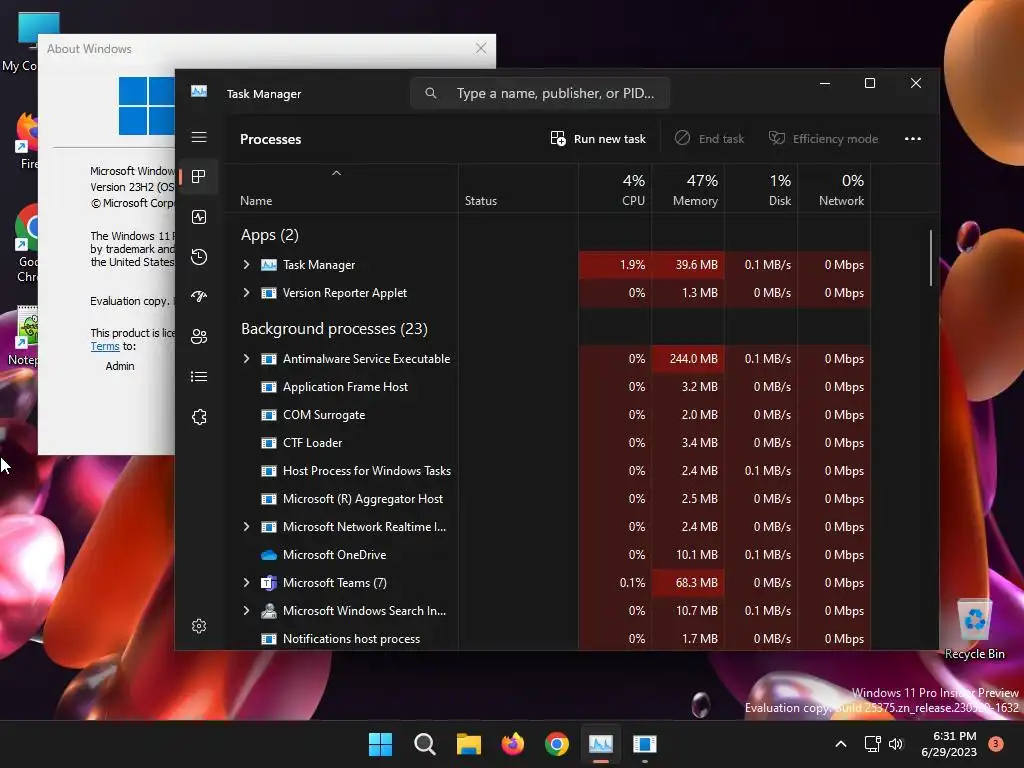Open taskbar Search icon
Image resolution: width=1024 pixels, height=768 pixels.
[x=424, y=744]
